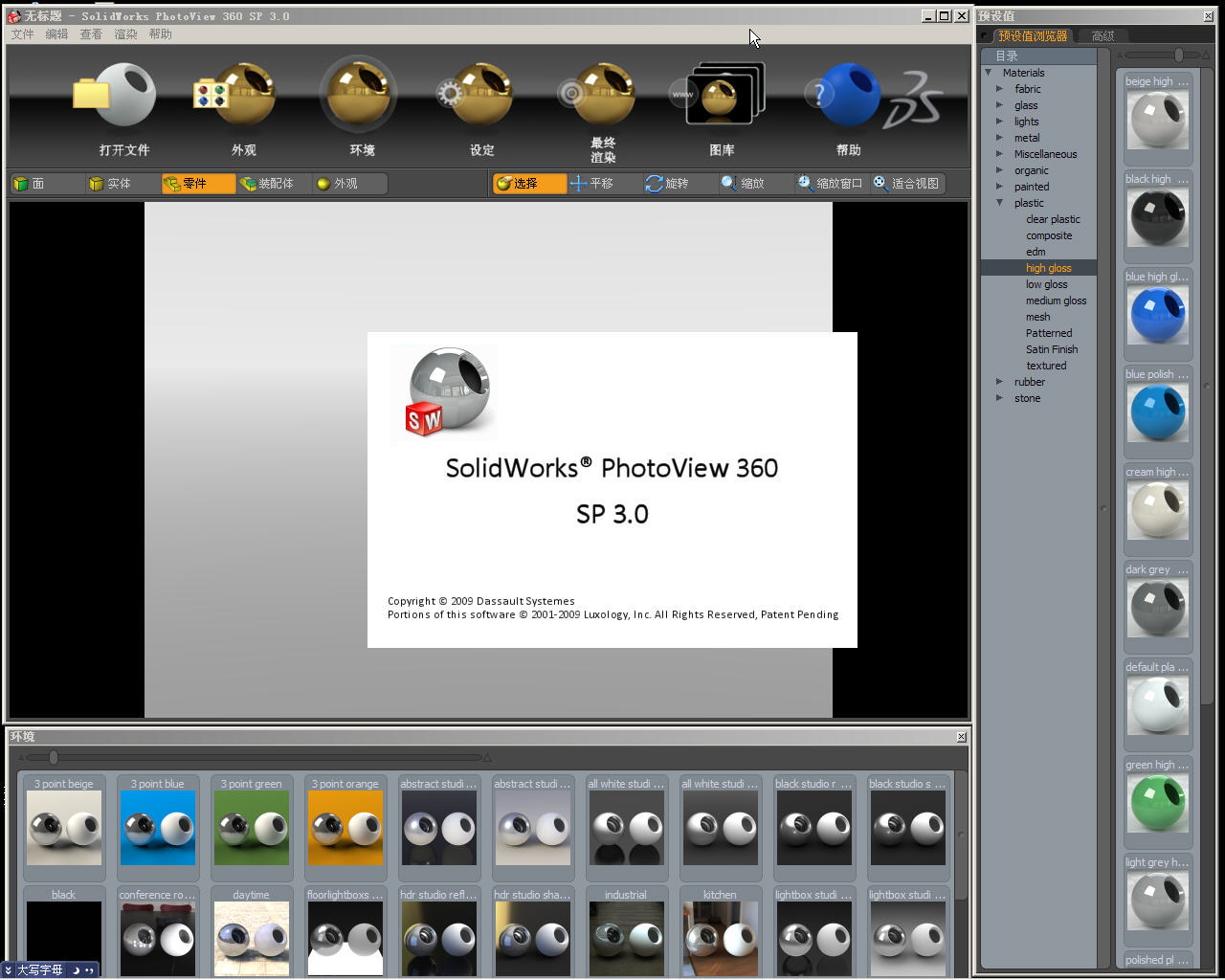The width and height of the screenshot is (1225, 980).
Task: Select the 实体 body selection mode
Action: tap(122, 184)
